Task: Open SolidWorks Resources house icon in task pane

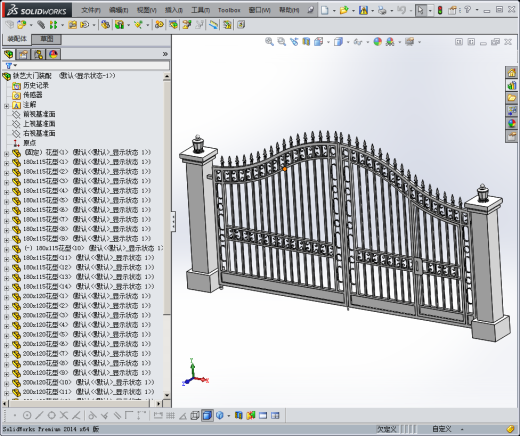Action: (512, 72)
